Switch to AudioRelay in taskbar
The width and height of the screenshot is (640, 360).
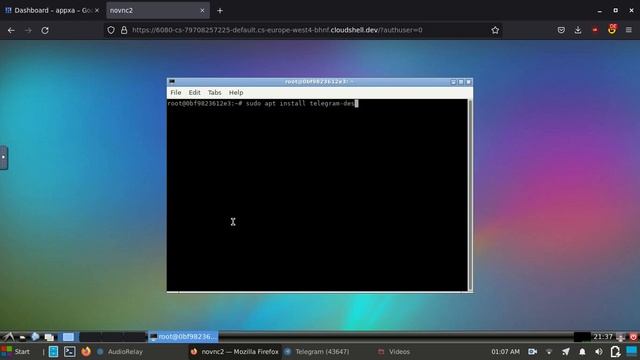pyautogui.click(x=120, y=351)
